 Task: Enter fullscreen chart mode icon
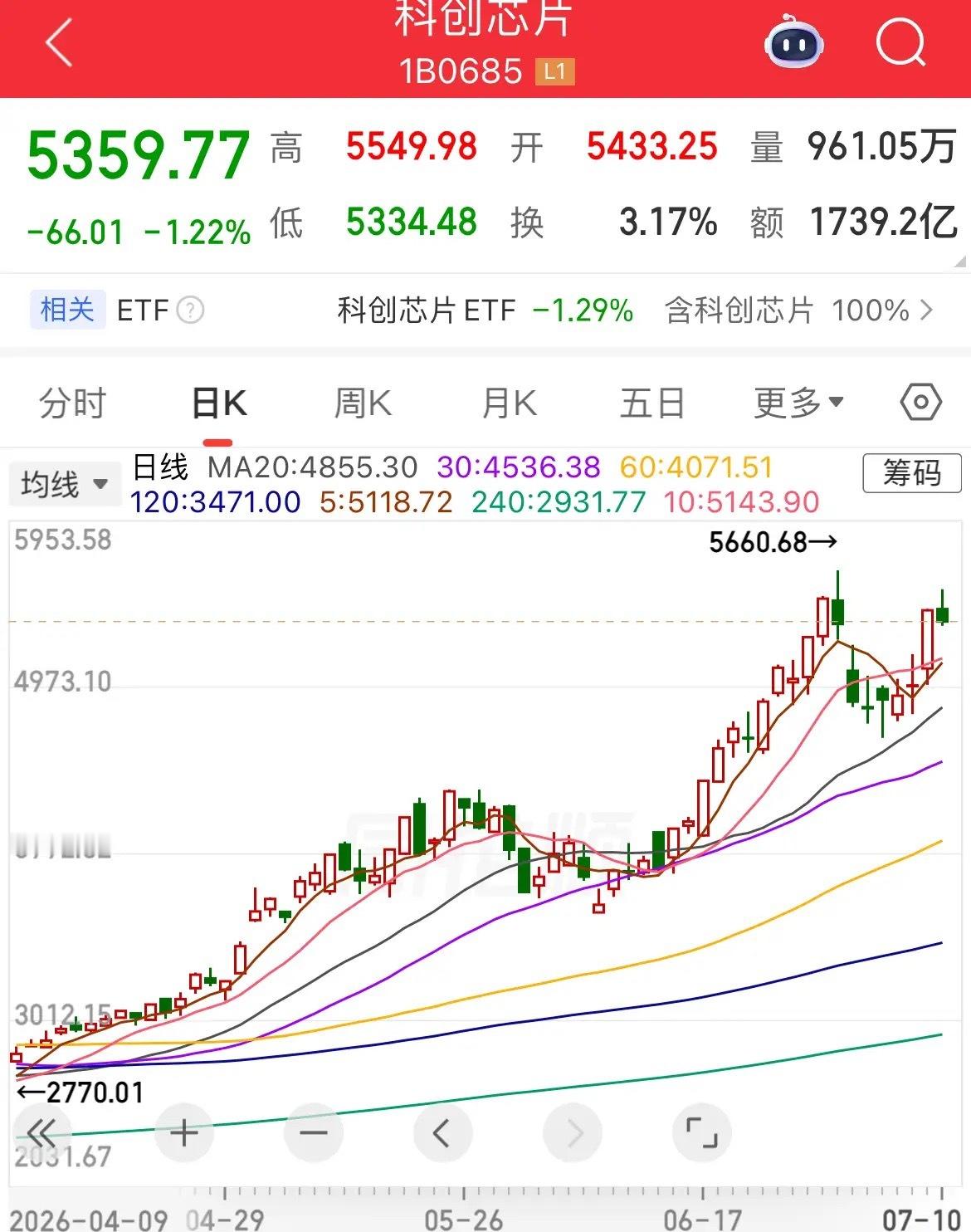click(x=701, y=1132)
